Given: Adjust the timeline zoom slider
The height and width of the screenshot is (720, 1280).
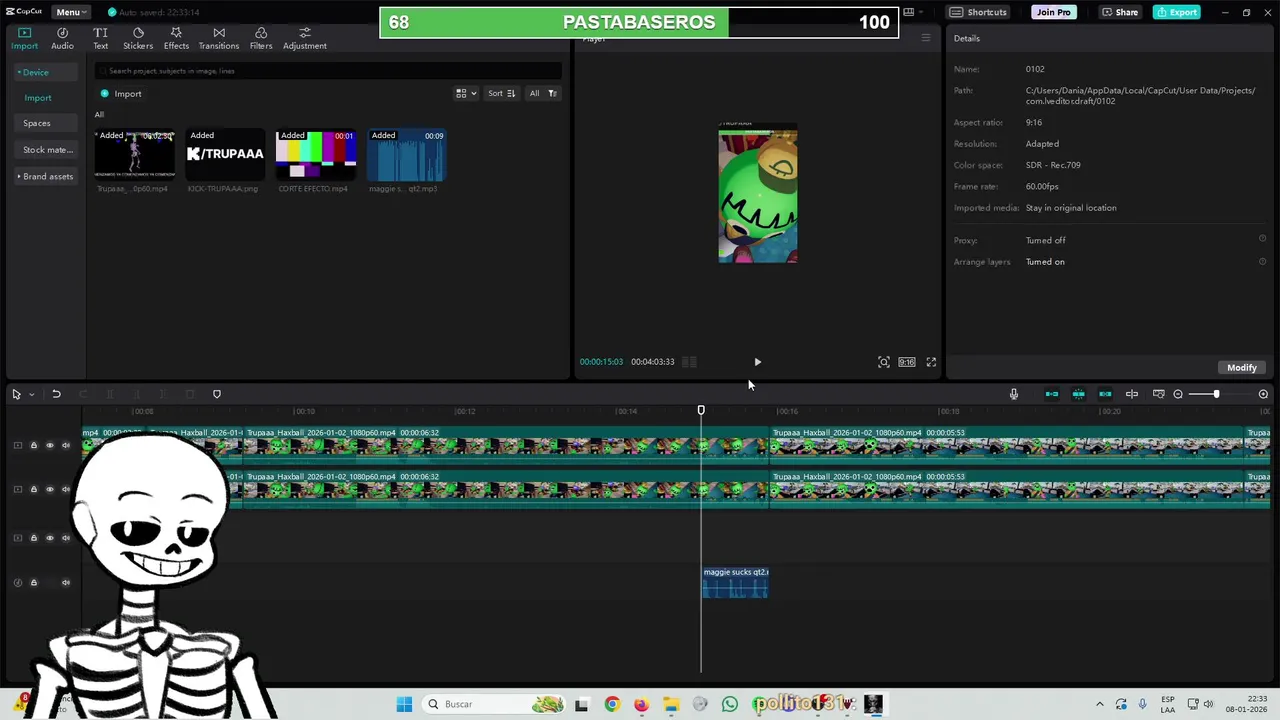Looking at the screenshot, I should pos(1216,394).
